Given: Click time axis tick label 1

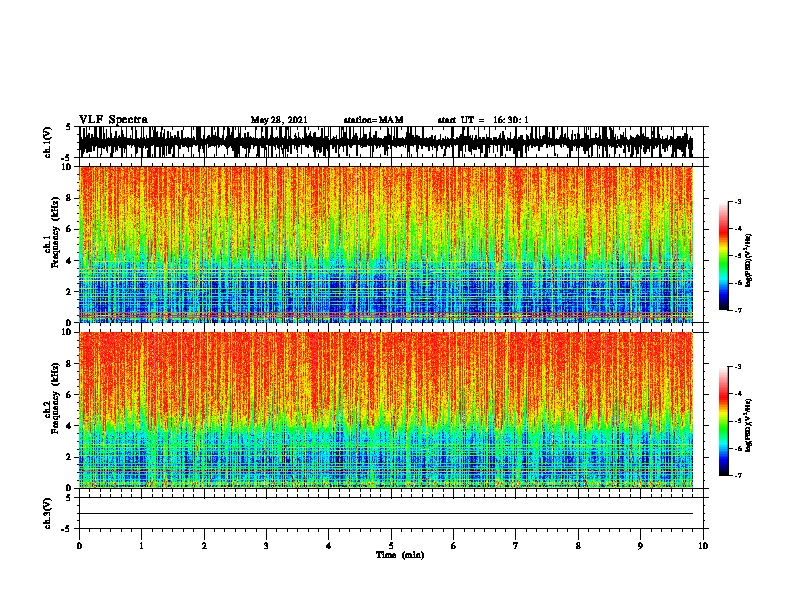Looking at the screenshot, I should click(142, 546).
